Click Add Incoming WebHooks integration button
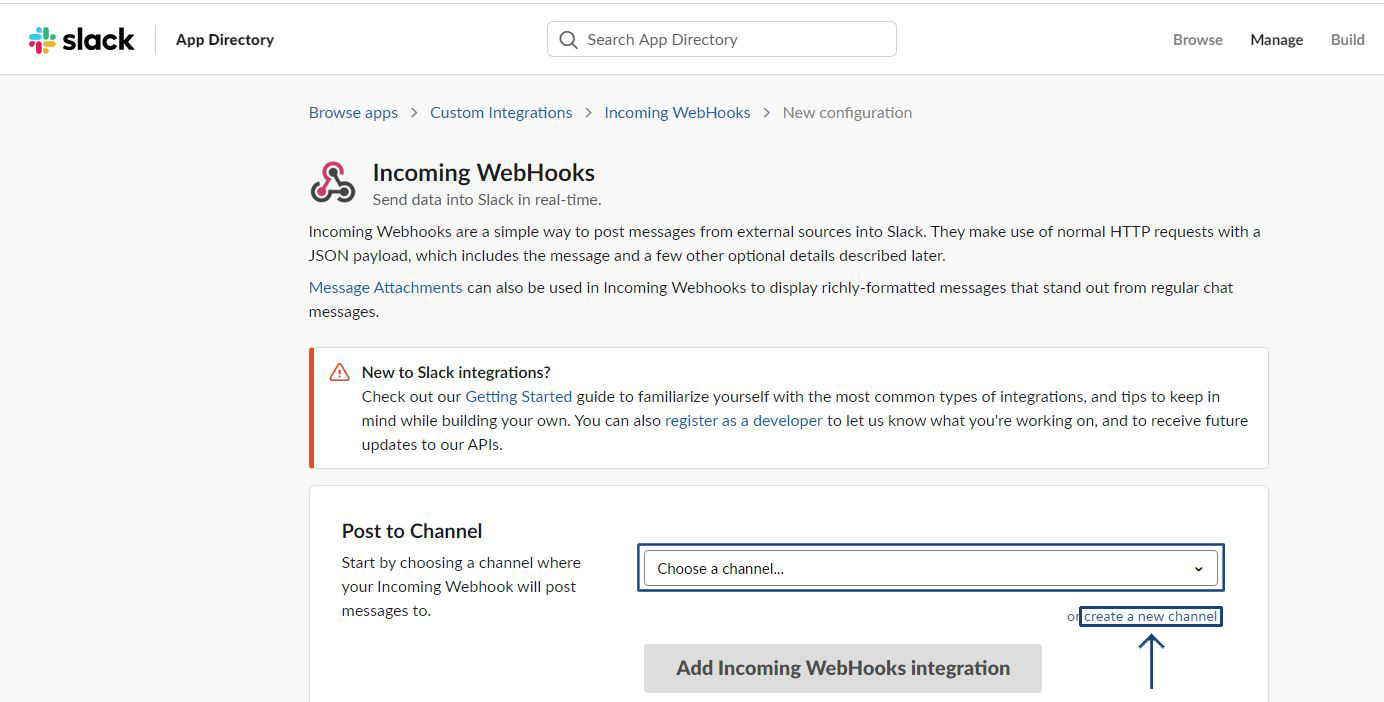The height and width of the screenshot is (702, 1384). (843, 668)
